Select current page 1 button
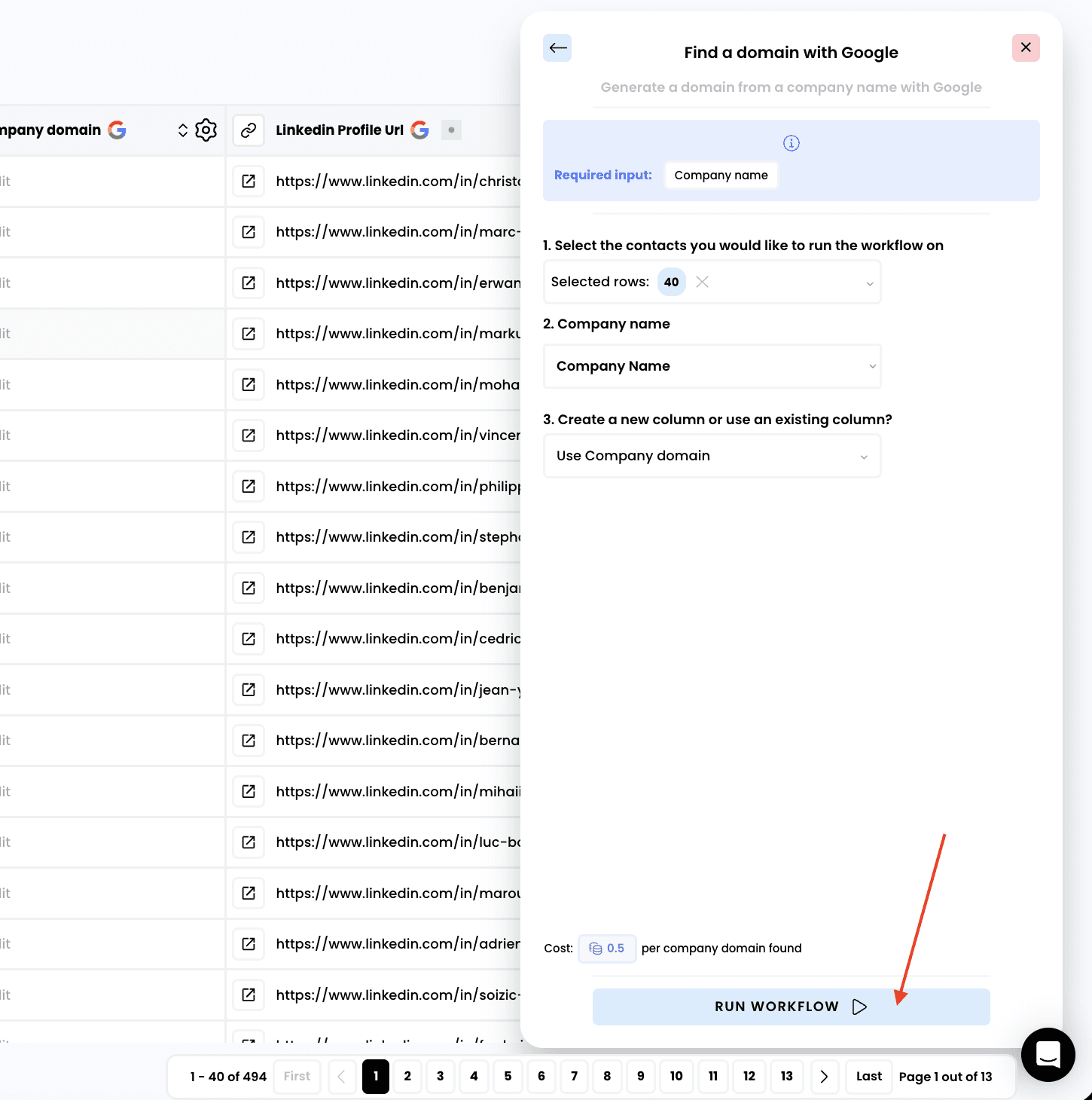1092x1100 pixels. point(376,1076)
